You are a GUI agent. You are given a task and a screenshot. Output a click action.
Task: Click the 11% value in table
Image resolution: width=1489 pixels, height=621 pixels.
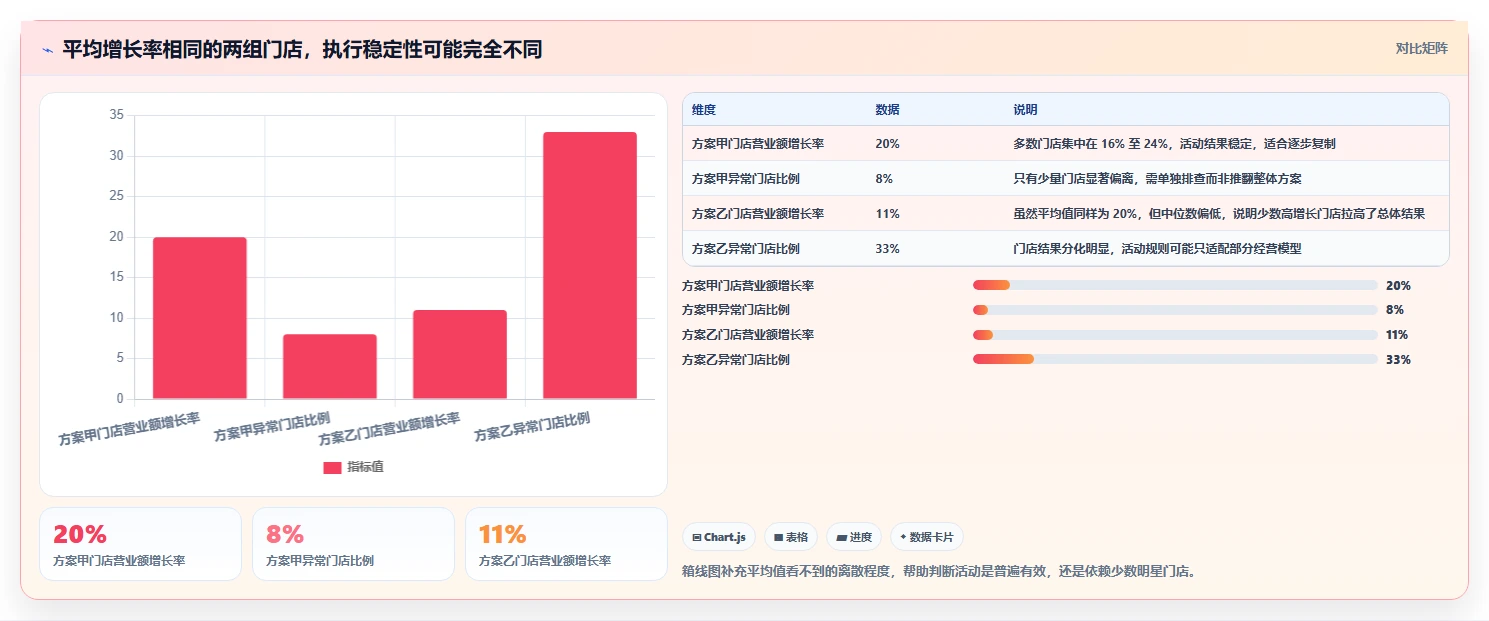coord(887,214)
